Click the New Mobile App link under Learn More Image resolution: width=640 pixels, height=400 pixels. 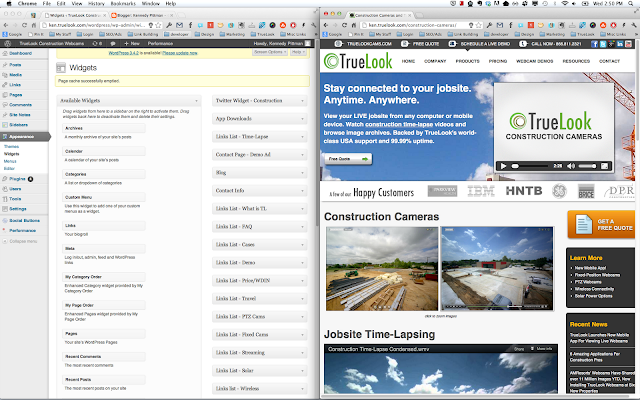590,268
